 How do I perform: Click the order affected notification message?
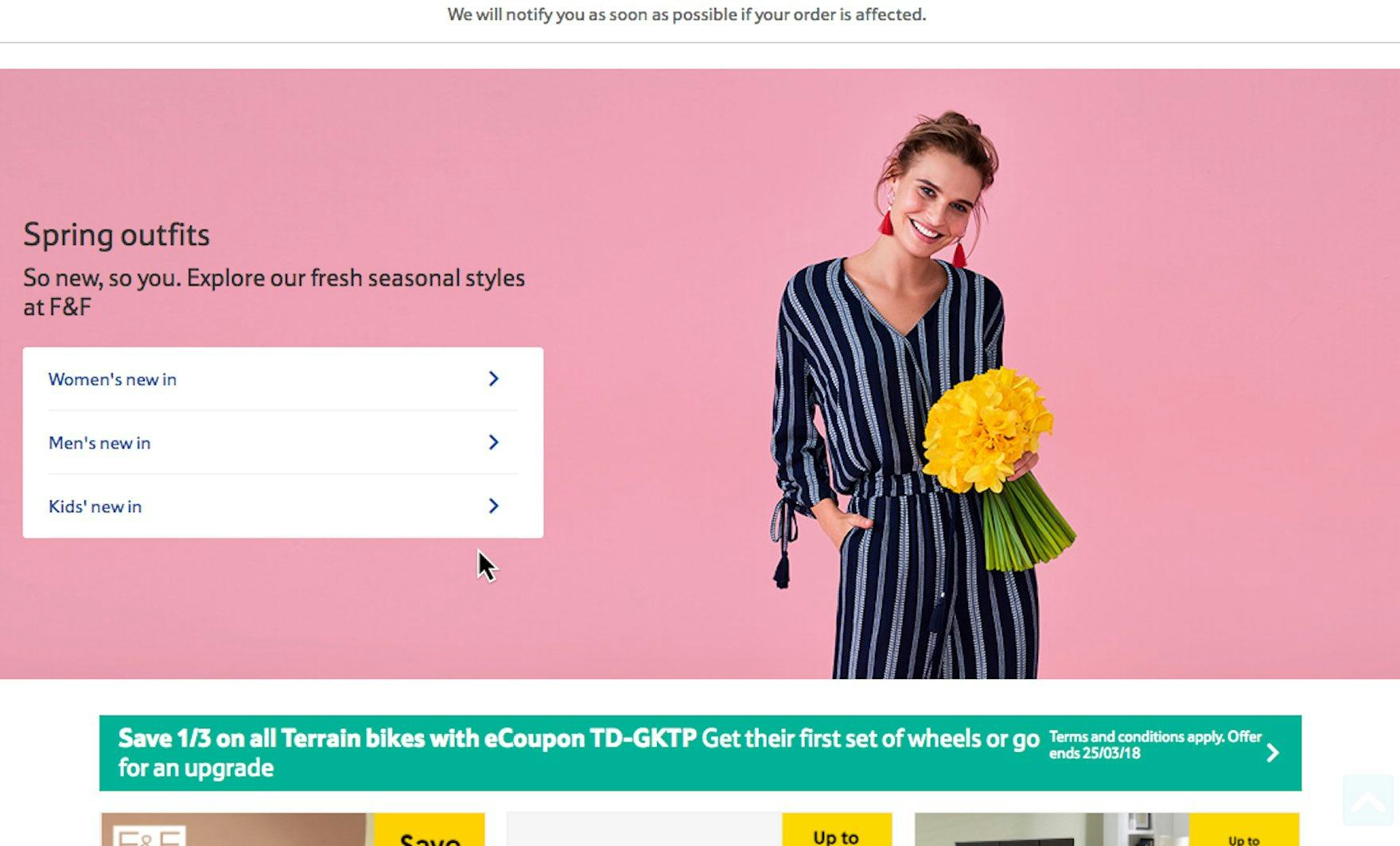pyautogui.click(x=686, y=14)
